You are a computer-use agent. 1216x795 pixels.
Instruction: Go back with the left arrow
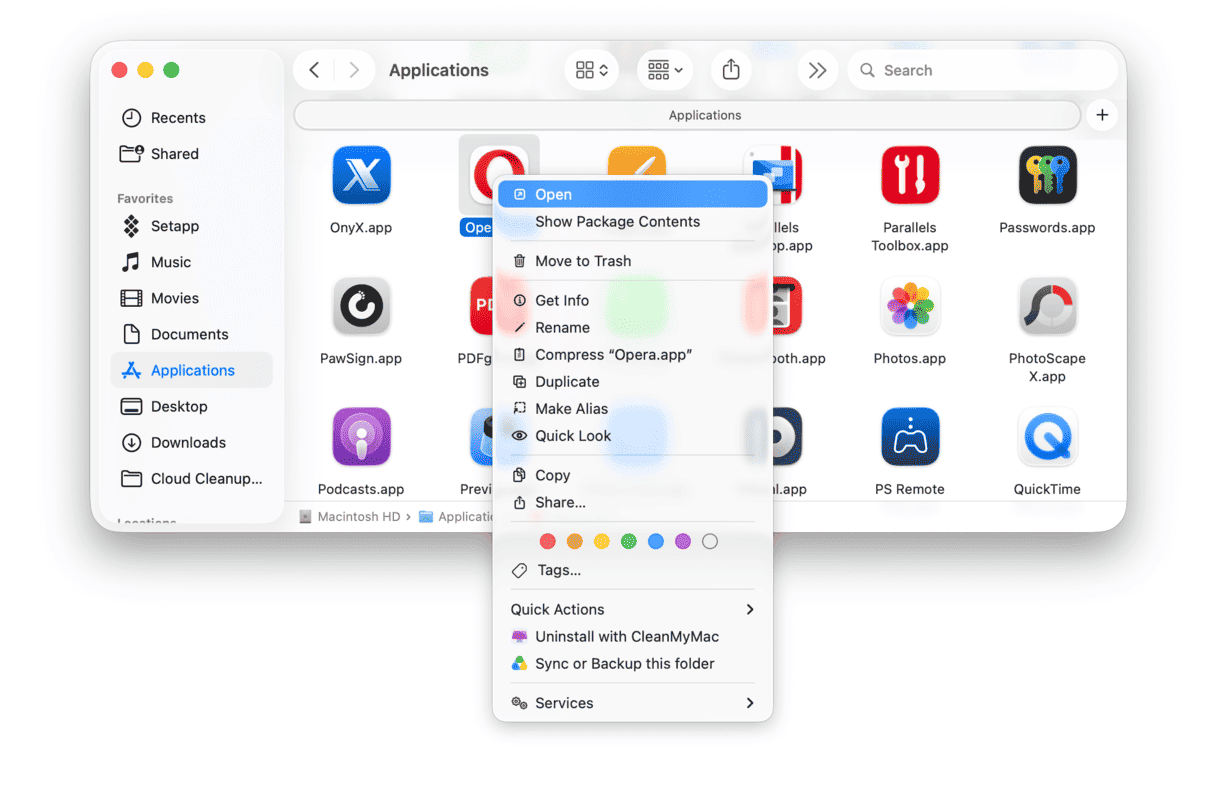314,70
